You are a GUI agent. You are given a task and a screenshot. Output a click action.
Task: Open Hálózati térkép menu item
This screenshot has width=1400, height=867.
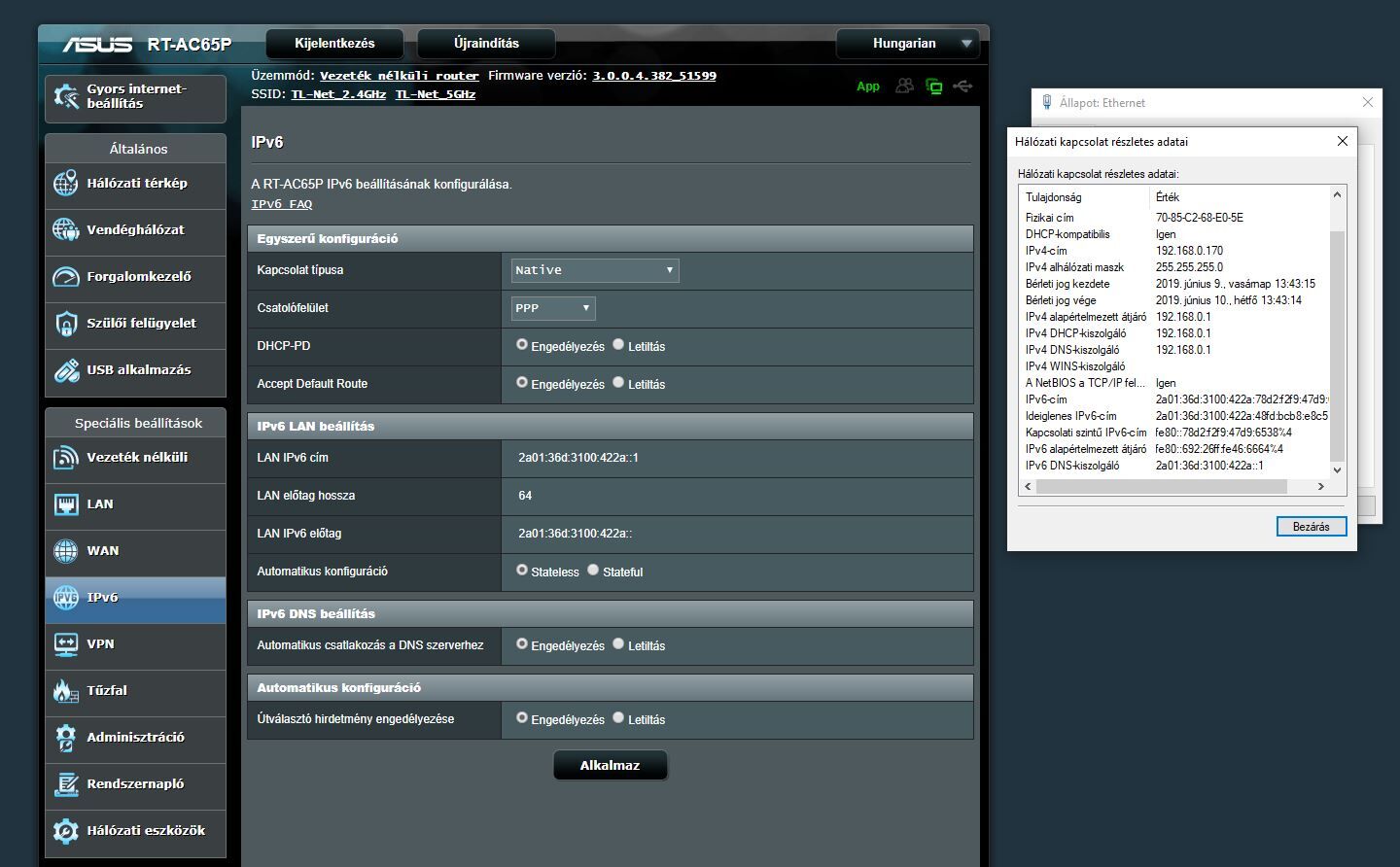tap(135, 183)
